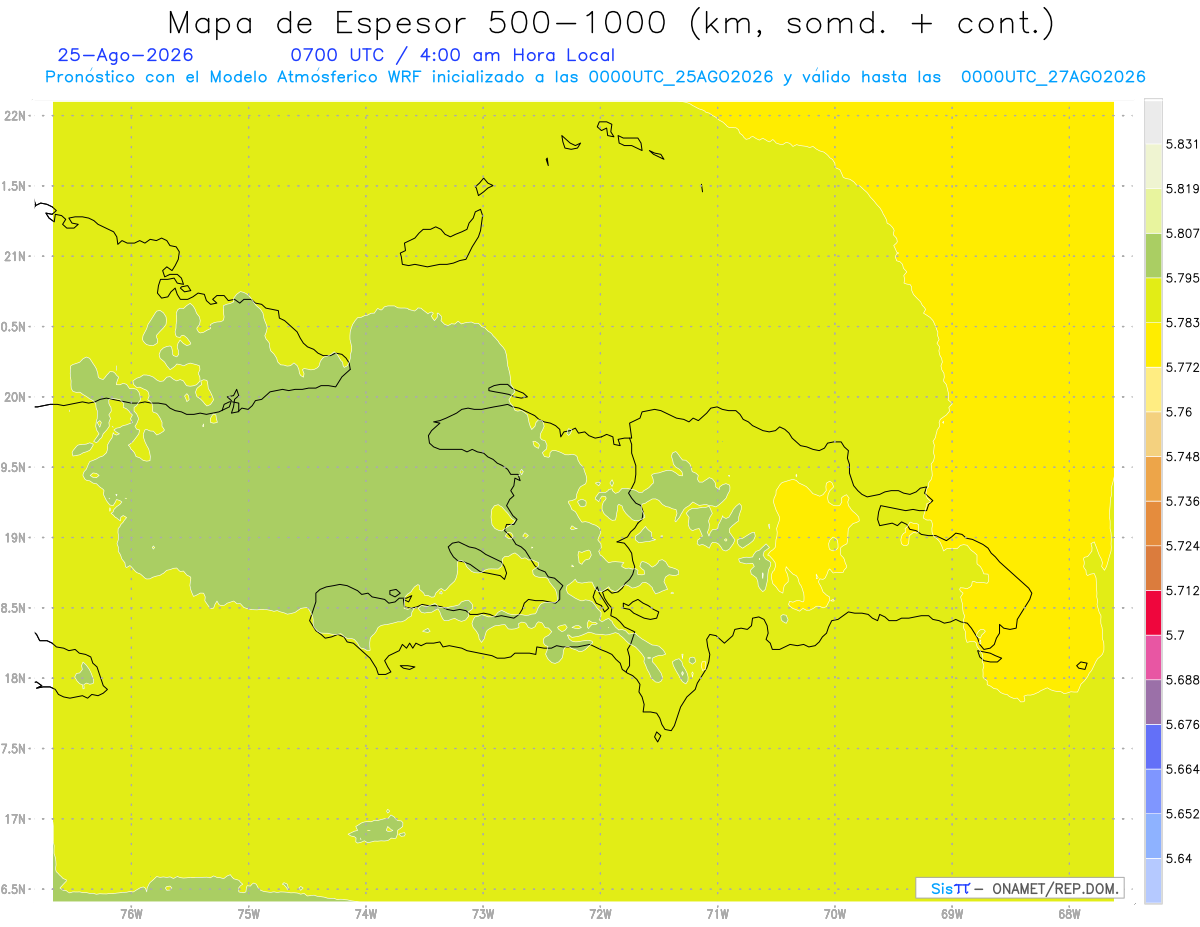Screen dimensions: 1200x927
Task: Click the 'SisTT - ONAMET/REP.DOM.' credit box
Action: [x=1020, y=888]
